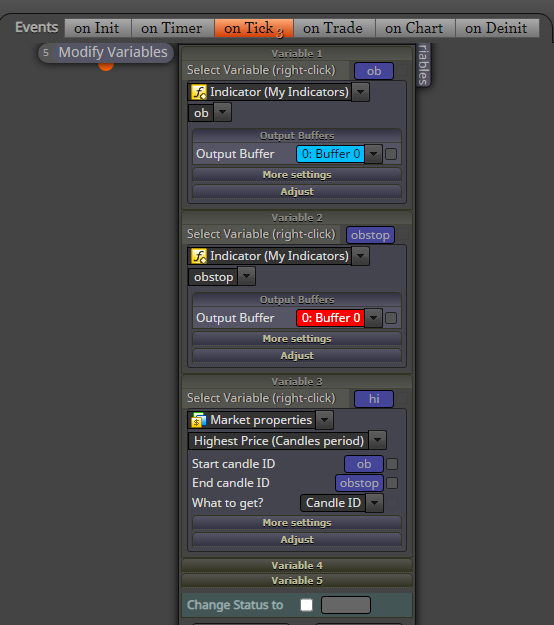Toggle checkbox beside End candle ID

pyautogui.click(x=392, y=483)
